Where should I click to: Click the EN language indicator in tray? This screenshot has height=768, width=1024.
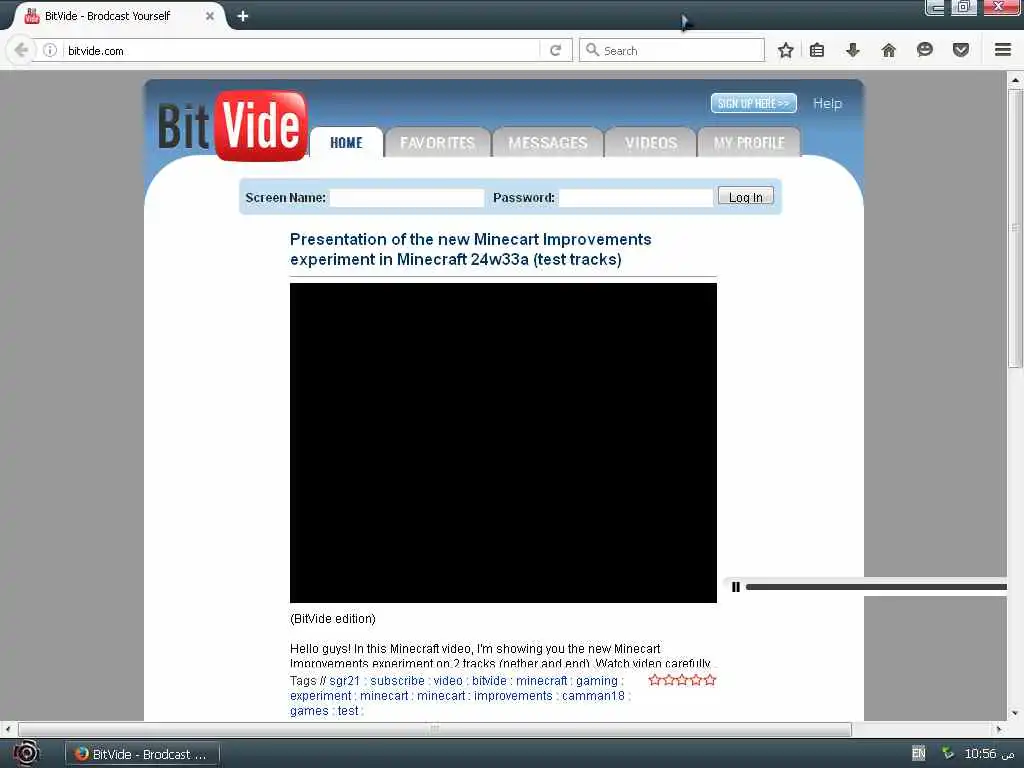918,753
